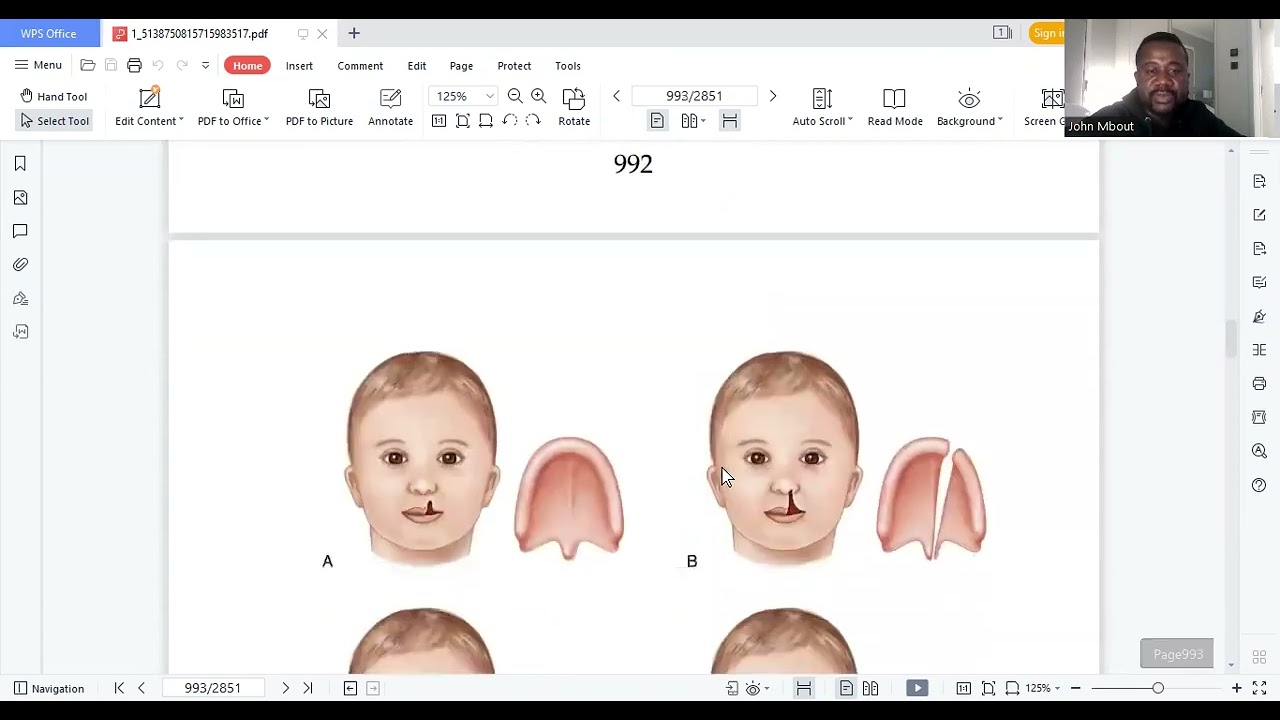Go to next page in status bar
The height and width of the screenshot is (720, 1280).
(285, 688)
